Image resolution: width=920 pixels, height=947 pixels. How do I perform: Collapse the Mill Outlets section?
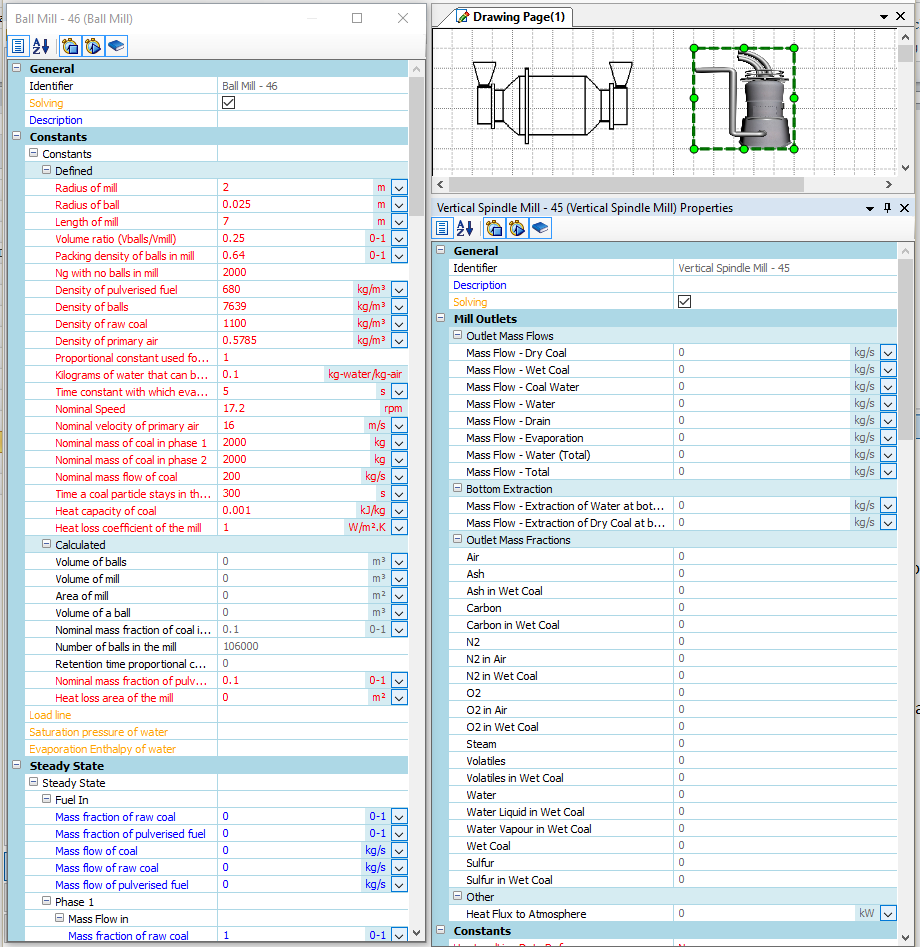[x=442, y=319]
